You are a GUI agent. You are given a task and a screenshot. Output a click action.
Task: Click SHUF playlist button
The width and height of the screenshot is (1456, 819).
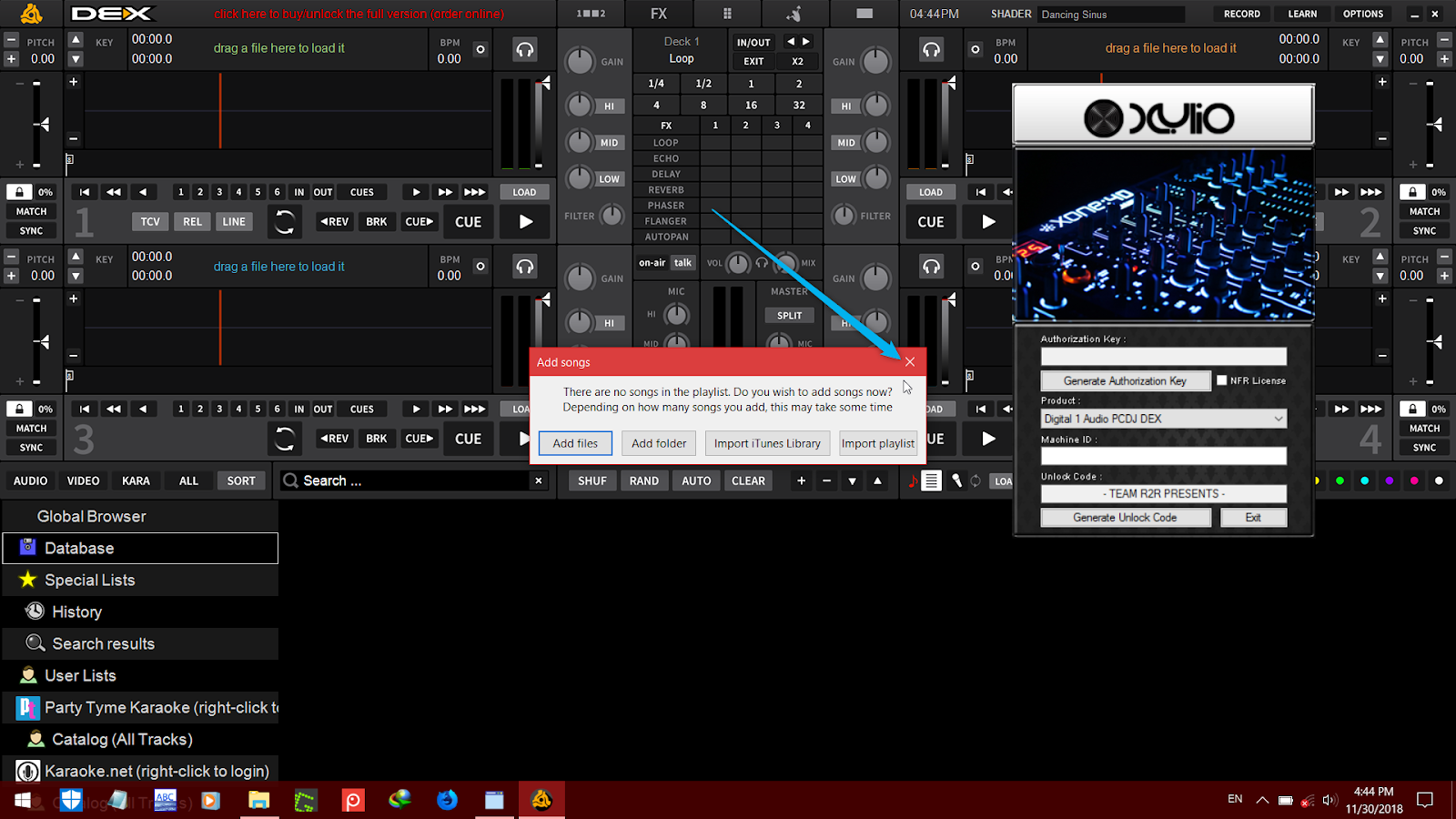click(591, 480)
